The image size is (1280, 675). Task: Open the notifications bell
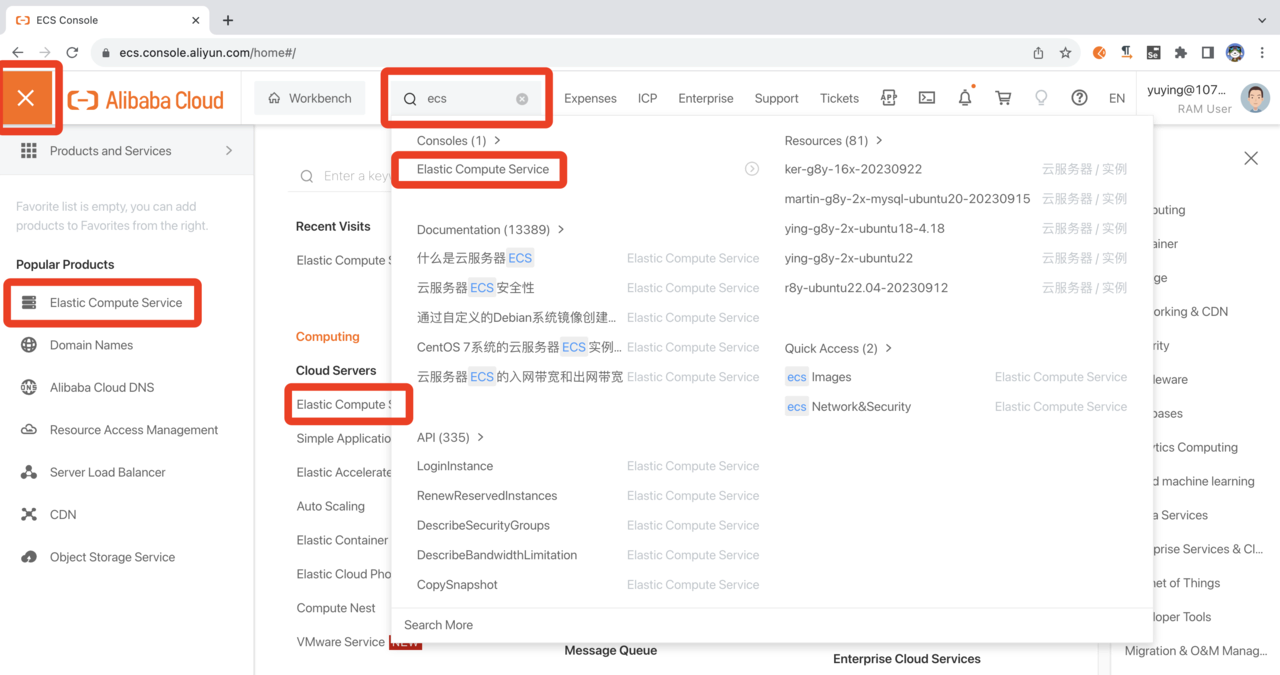pyautogui.click(x=963, y=97)
